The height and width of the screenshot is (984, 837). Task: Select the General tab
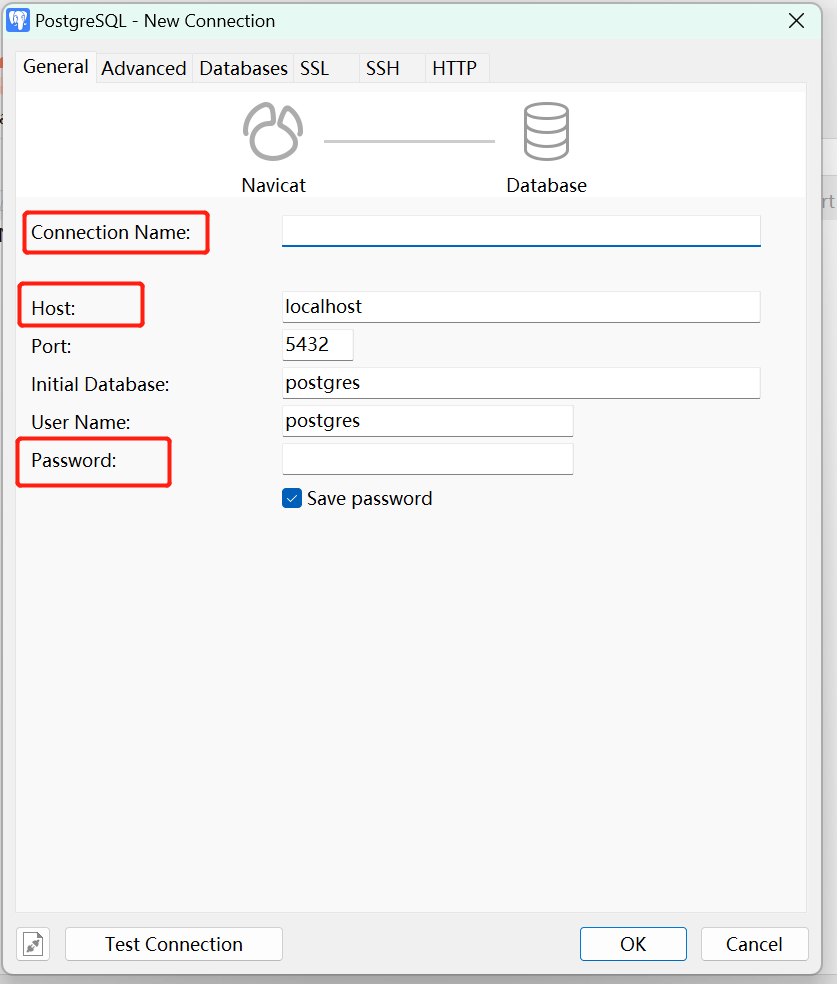pyautogui.click(x=56, y=67)
